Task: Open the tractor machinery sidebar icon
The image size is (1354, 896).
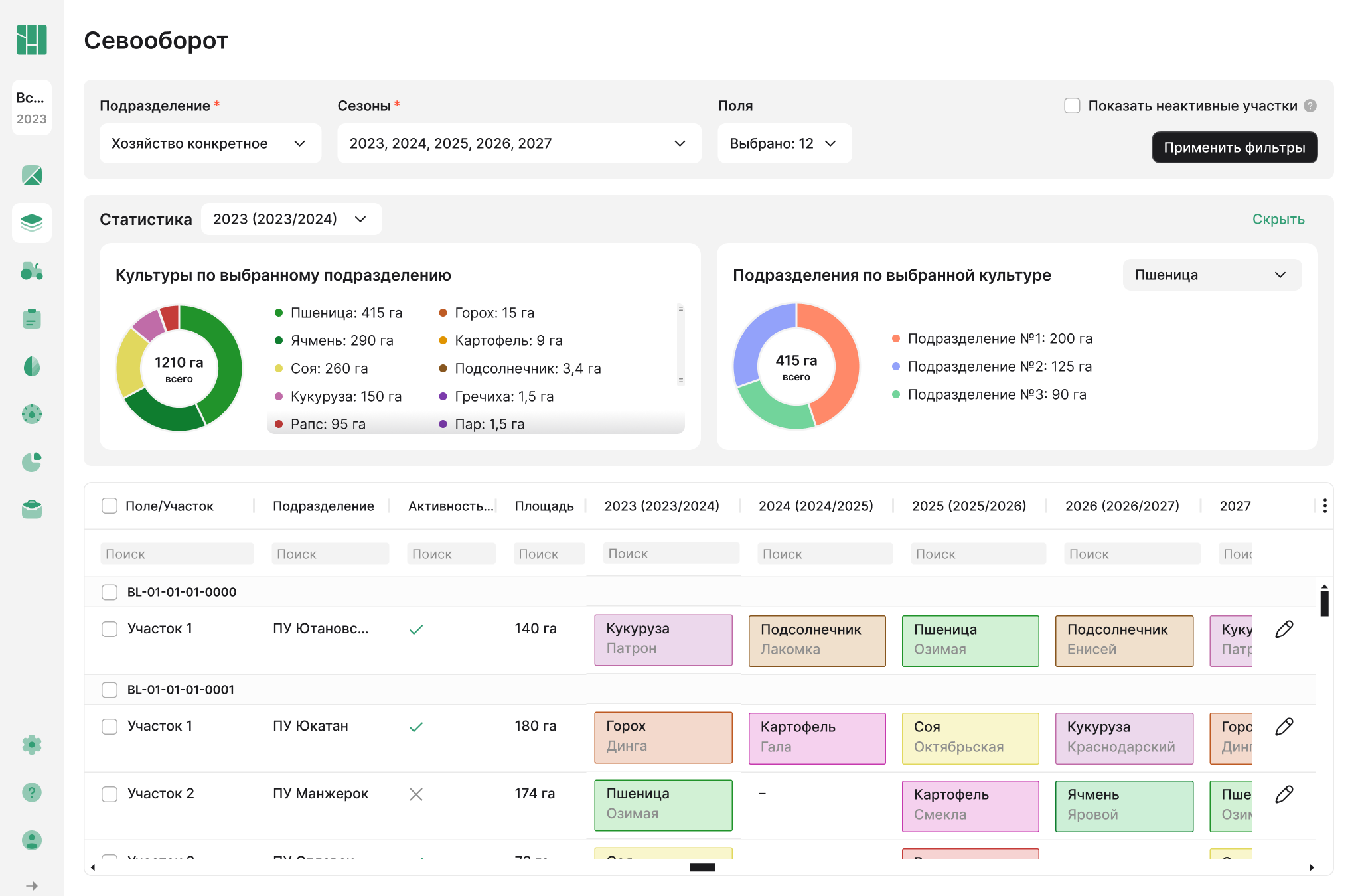Action: (31, 271)
